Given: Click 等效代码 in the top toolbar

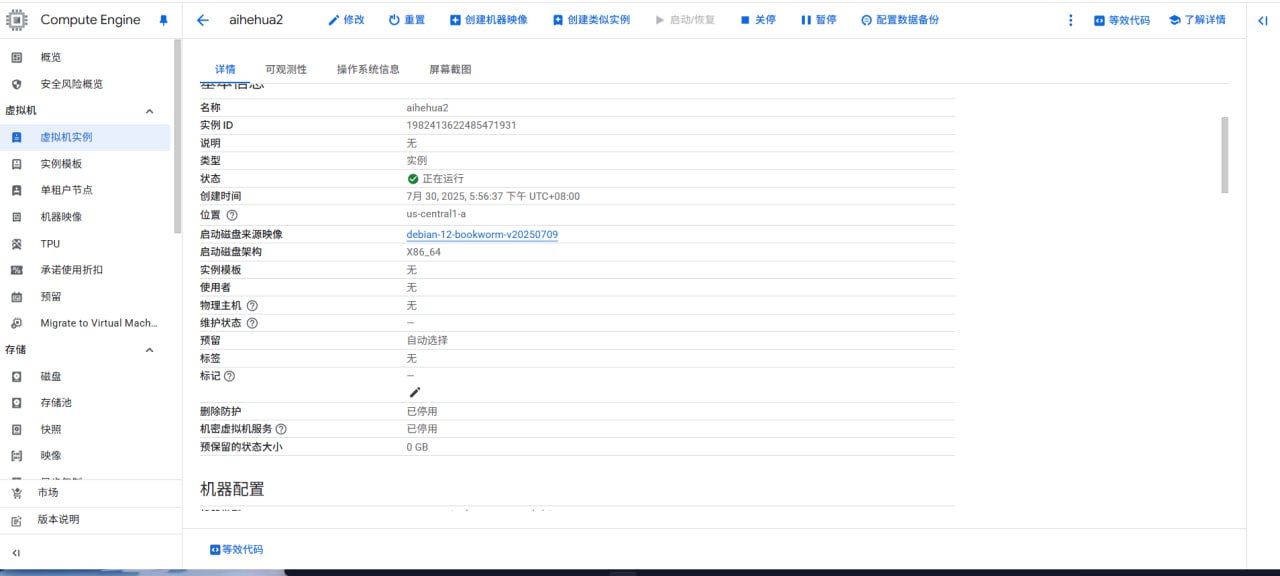Looking at the screenshot, I should tap(1122, 20).
